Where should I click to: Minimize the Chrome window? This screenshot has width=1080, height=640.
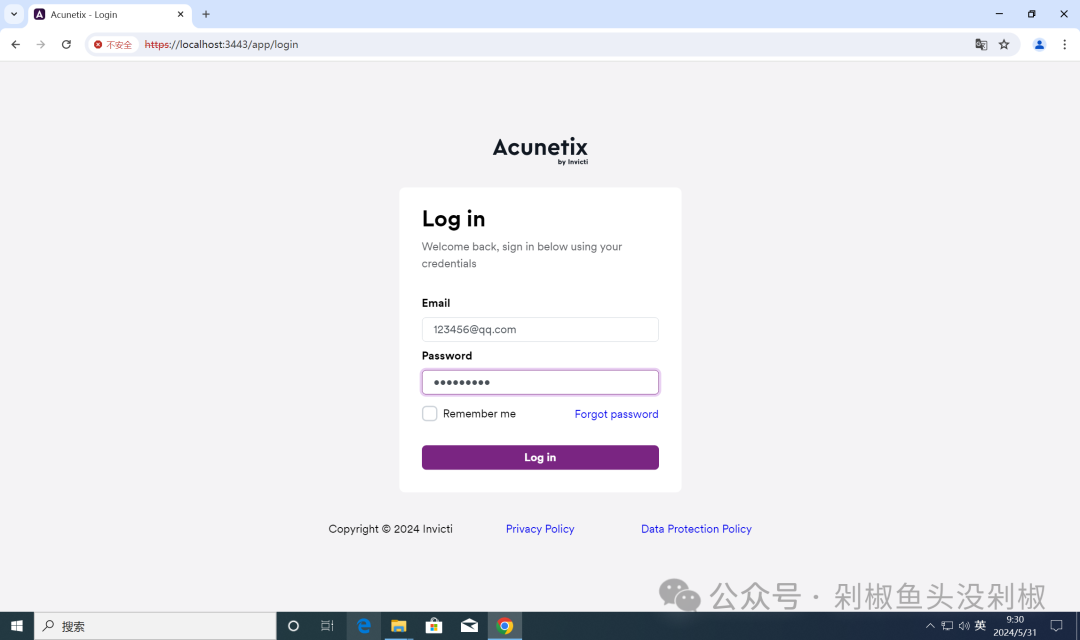[x=999, y=14]
